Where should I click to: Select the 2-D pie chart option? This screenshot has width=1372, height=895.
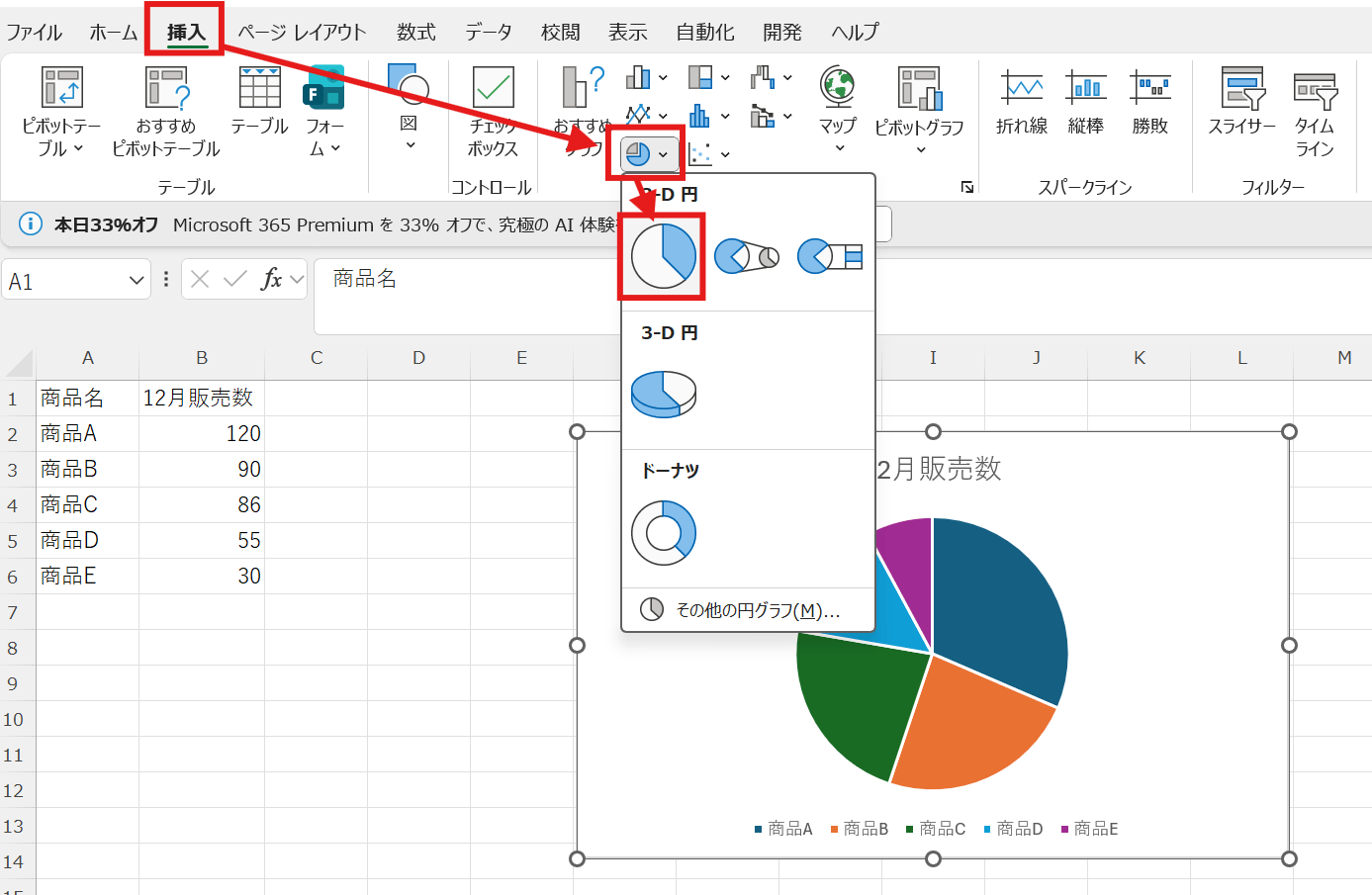click(663, 256)
